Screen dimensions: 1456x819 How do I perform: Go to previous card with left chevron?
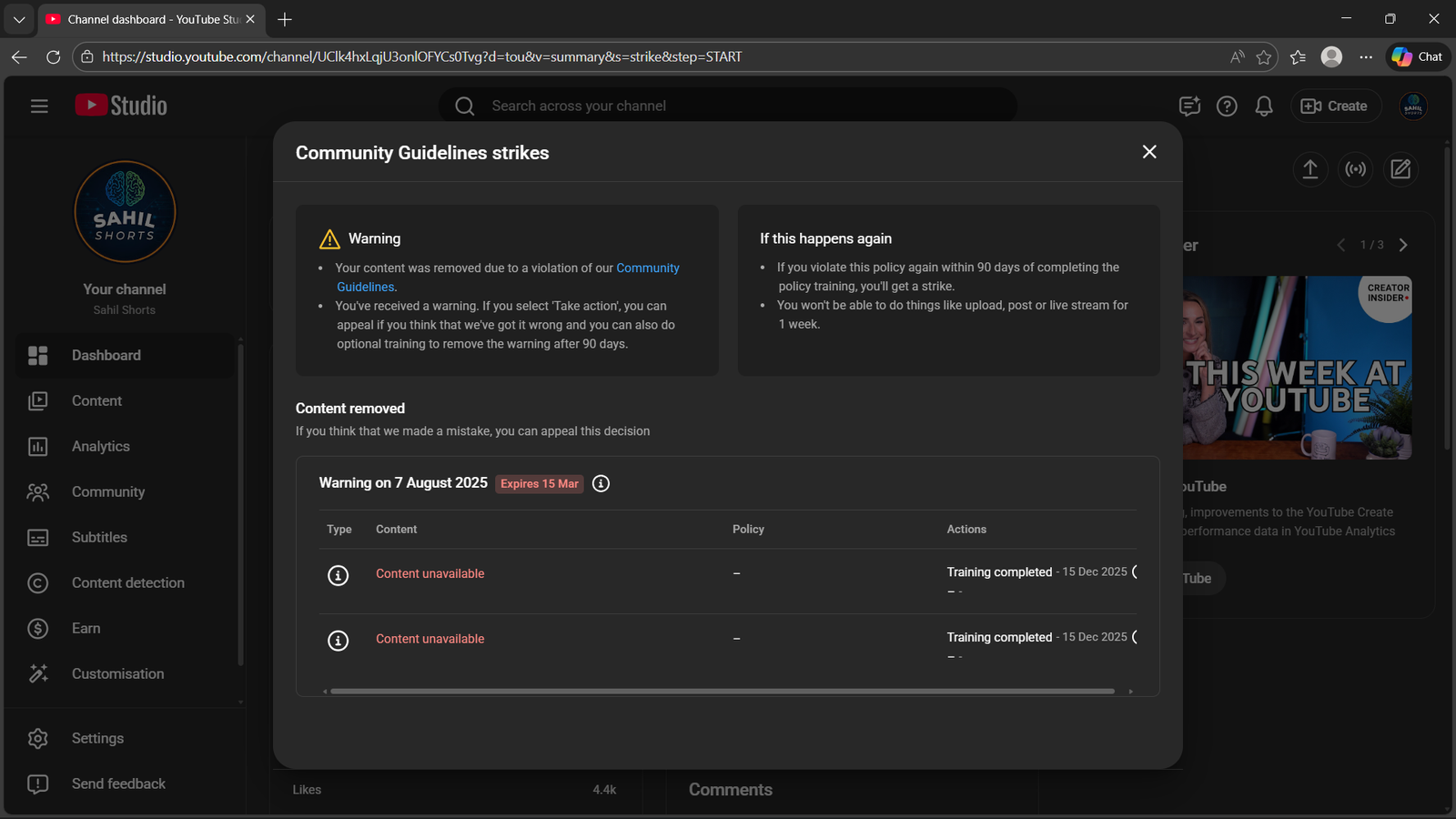(x=1340, y=245)
